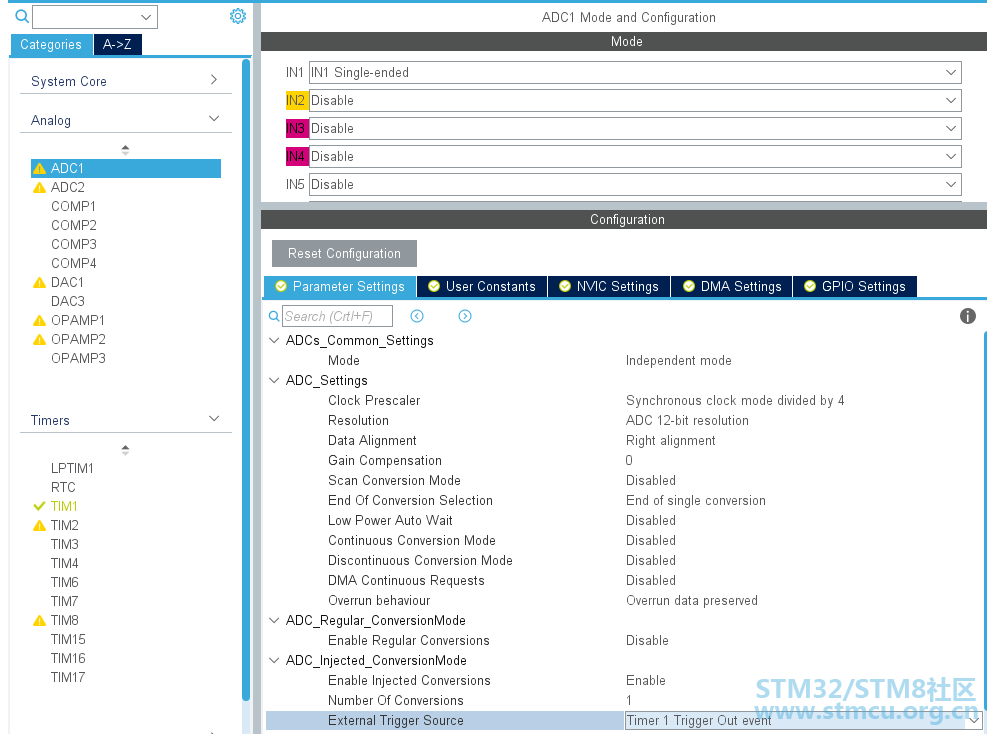
Task: Open the IN5 mode dropdown
Action: [635, 184]
